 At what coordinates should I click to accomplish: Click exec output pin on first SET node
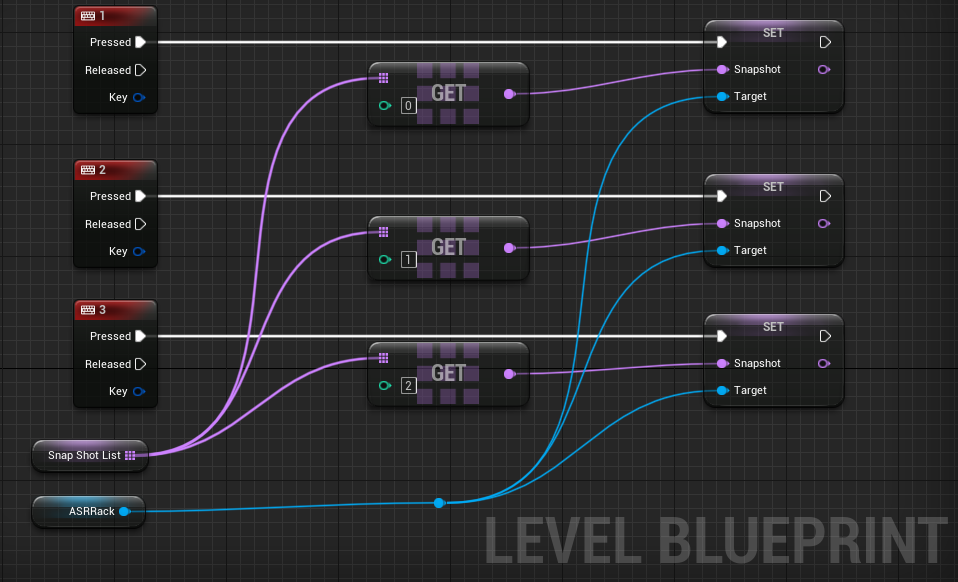pyautogui.click(x=825, y=42)
